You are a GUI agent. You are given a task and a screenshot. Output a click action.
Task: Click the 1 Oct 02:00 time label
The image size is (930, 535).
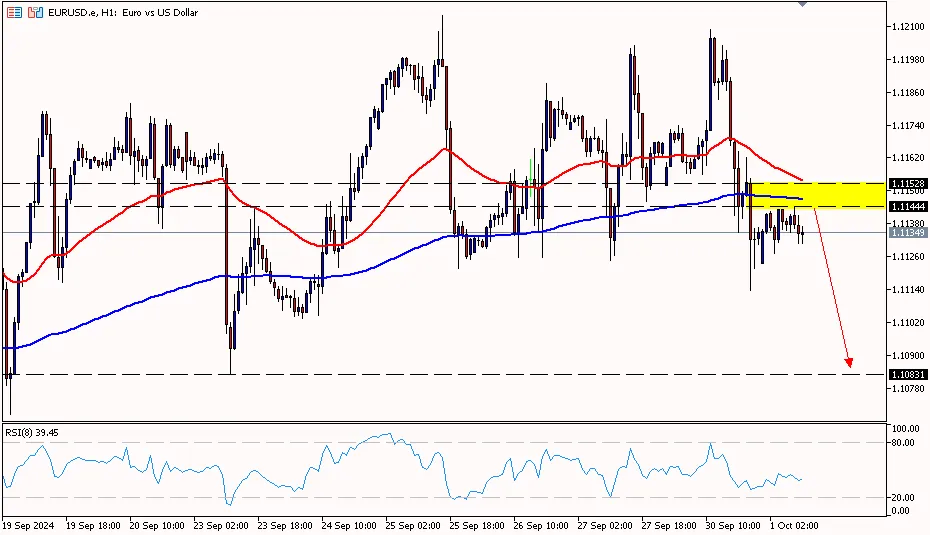794,526
